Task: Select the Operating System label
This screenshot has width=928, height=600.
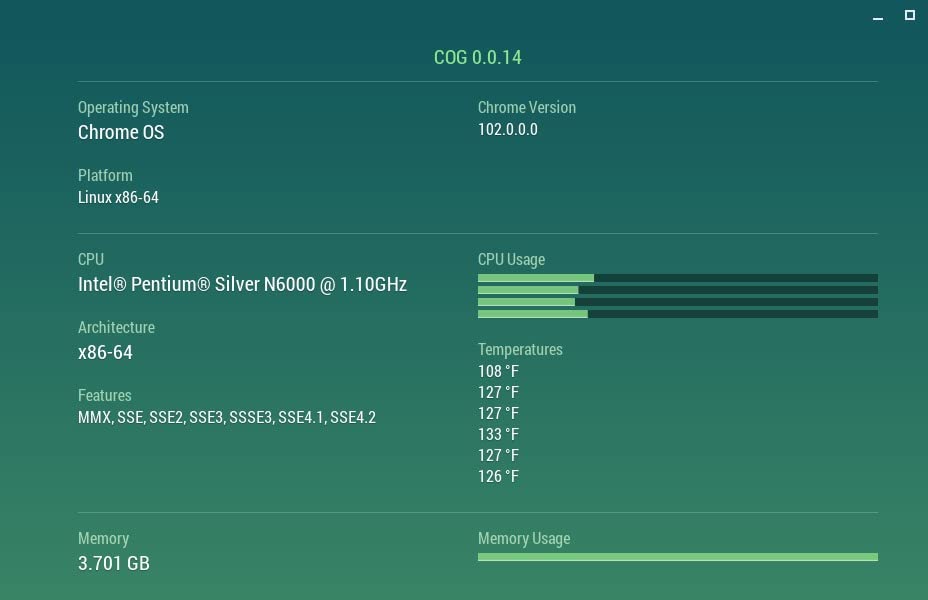Action: tap(133, 108)
